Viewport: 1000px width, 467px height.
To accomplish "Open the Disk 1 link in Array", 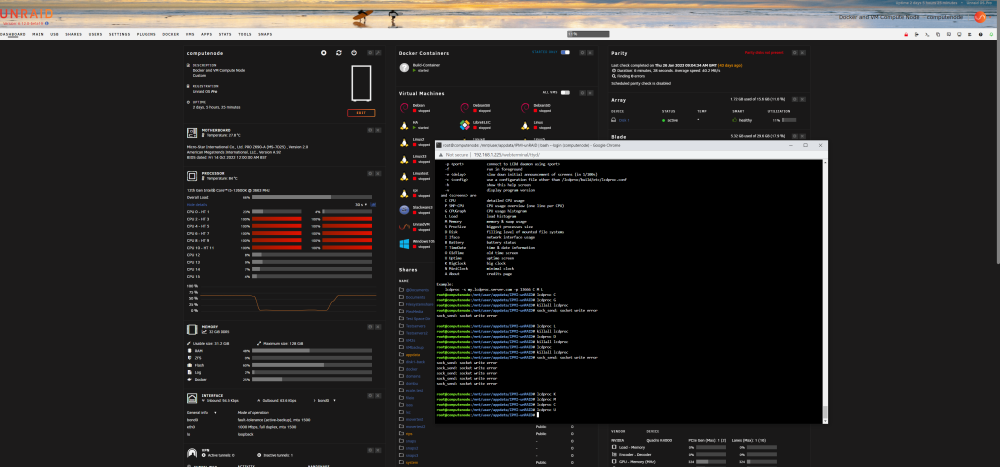I will click(622, 120).
